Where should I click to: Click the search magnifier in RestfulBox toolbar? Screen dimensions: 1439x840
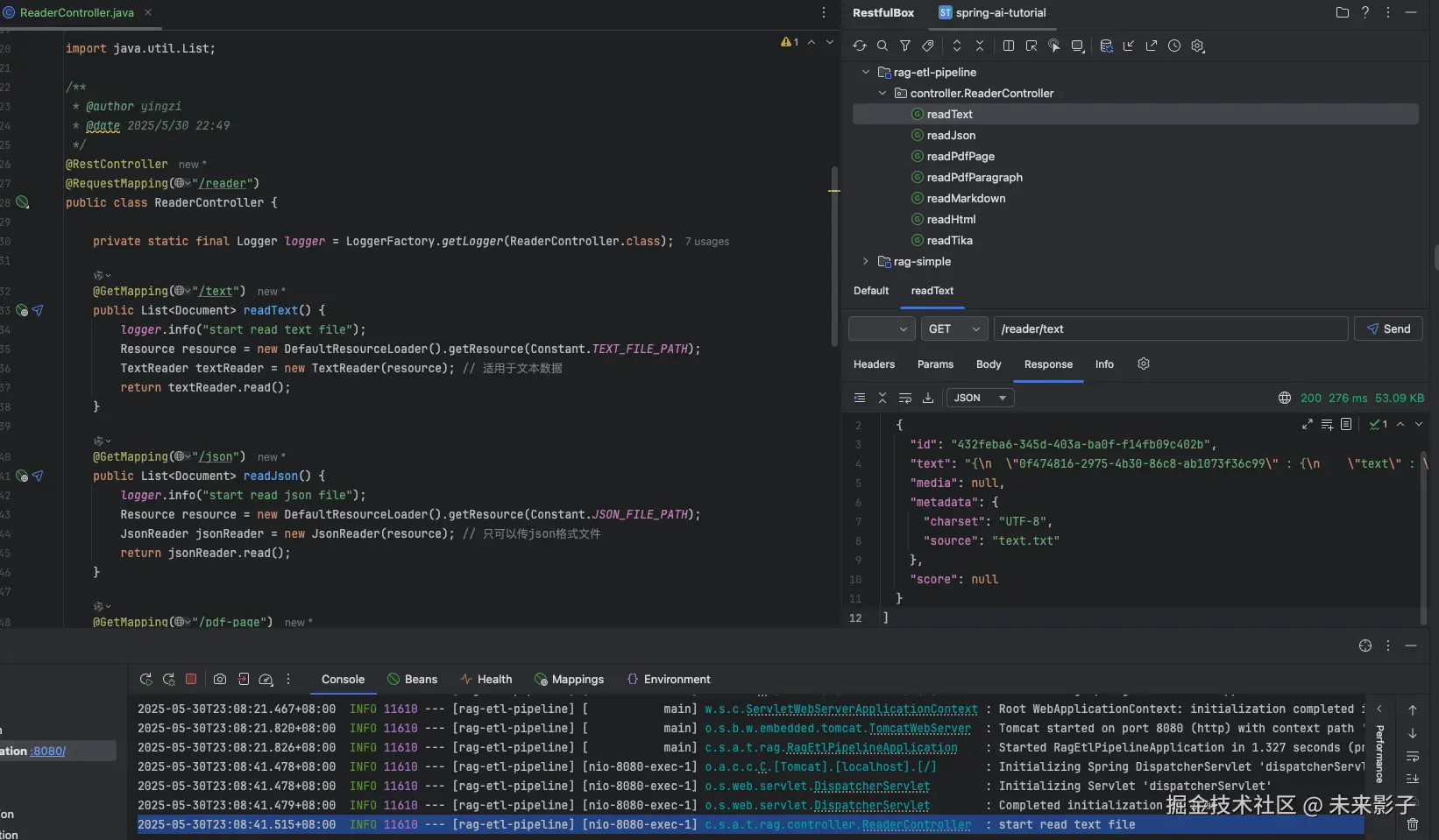(x=883, y=46)
